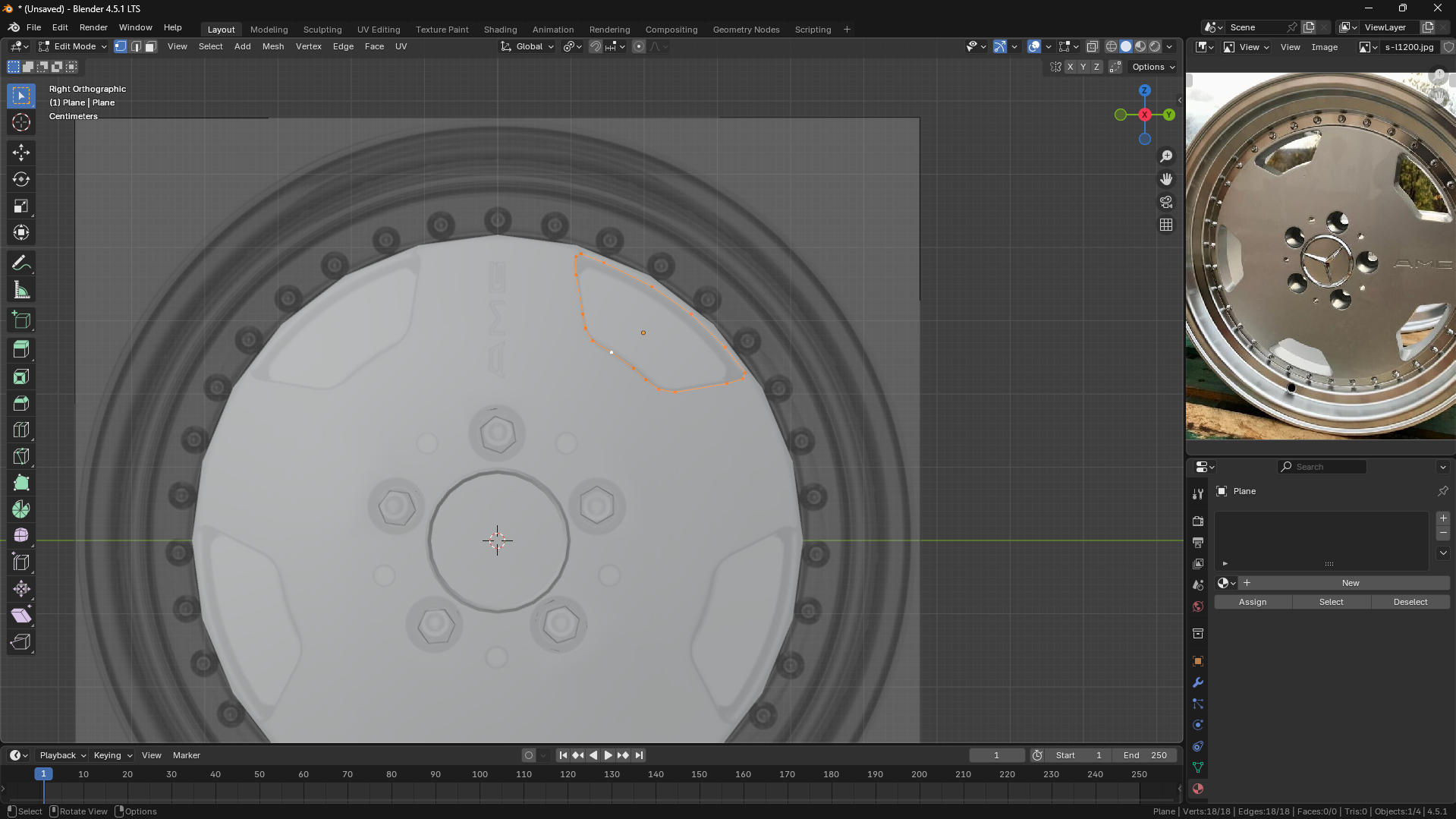Activate the Loop Cut tool
Screen dimensions: 1456x819
(x=21, y=430)
